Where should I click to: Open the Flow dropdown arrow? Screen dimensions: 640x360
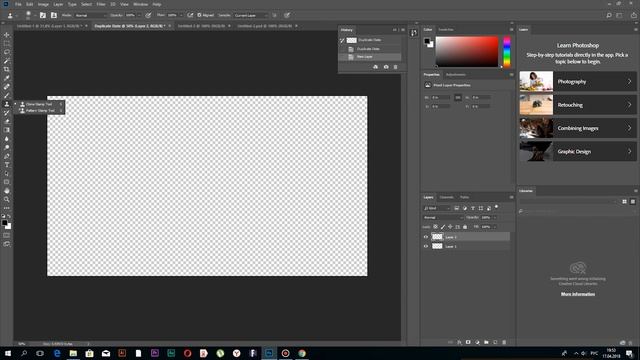tap(181, 15)
